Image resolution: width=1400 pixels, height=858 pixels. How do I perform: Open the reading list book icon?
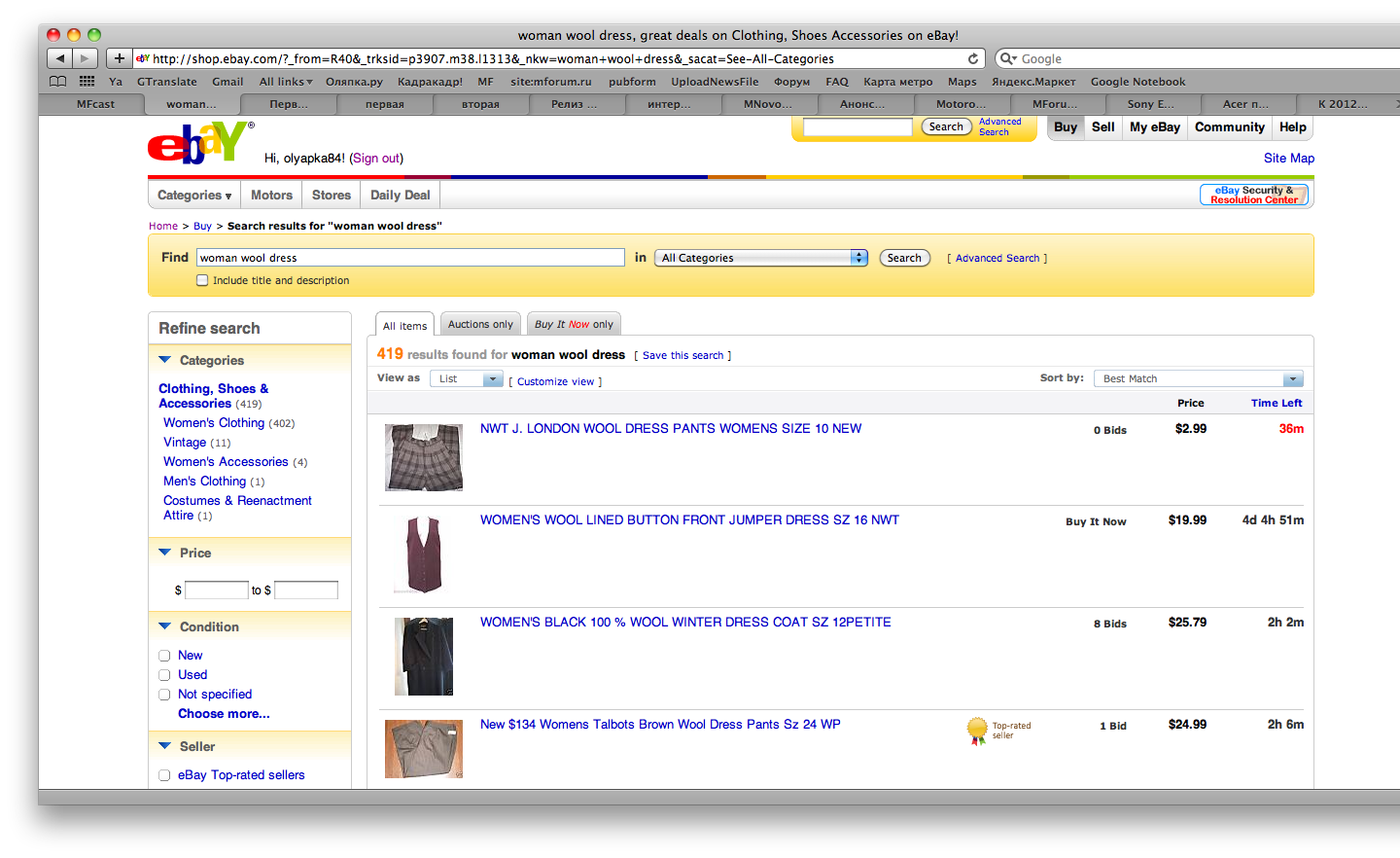click(58, 82)
